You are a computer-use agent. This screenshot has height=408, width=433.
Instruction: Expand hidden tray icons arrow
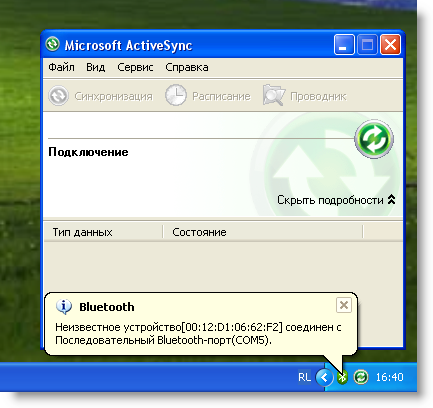324,377
